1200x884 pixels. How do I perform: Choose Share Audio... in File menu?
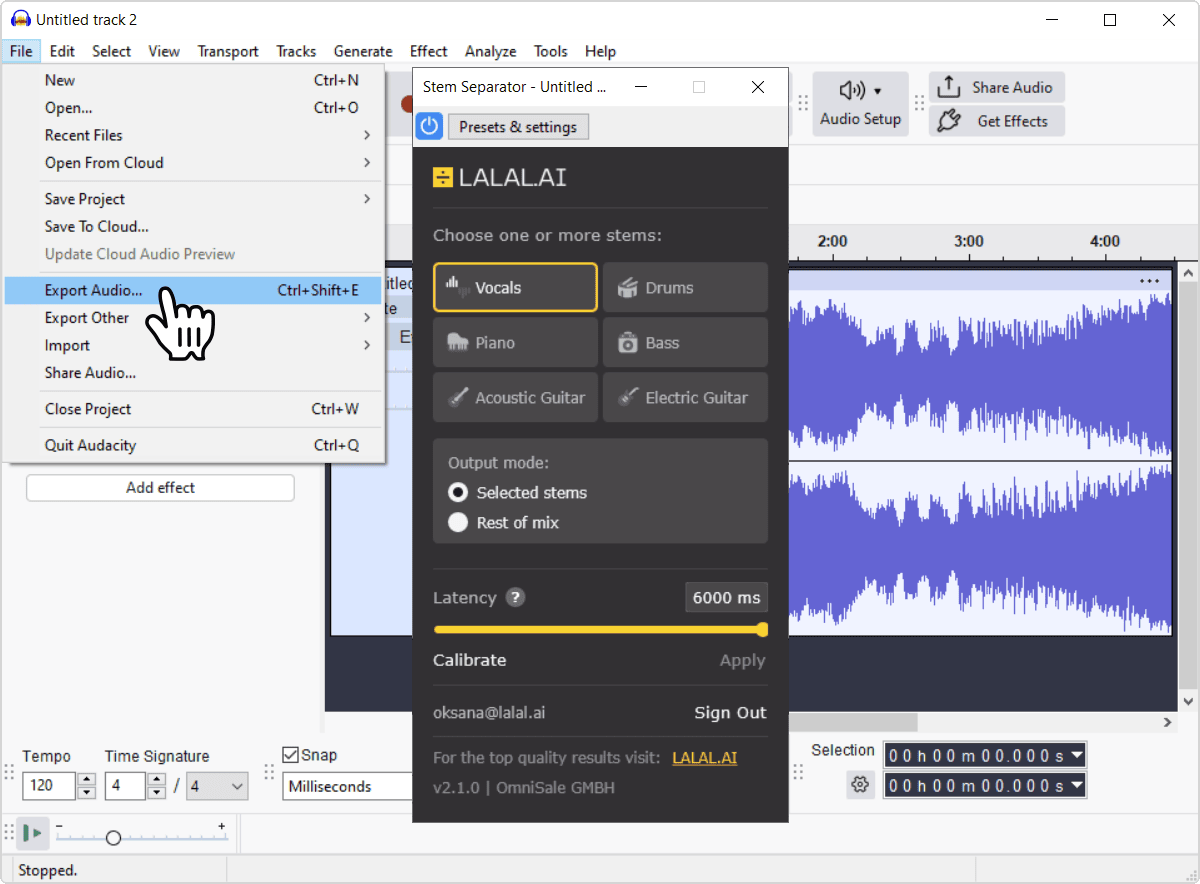194,372
